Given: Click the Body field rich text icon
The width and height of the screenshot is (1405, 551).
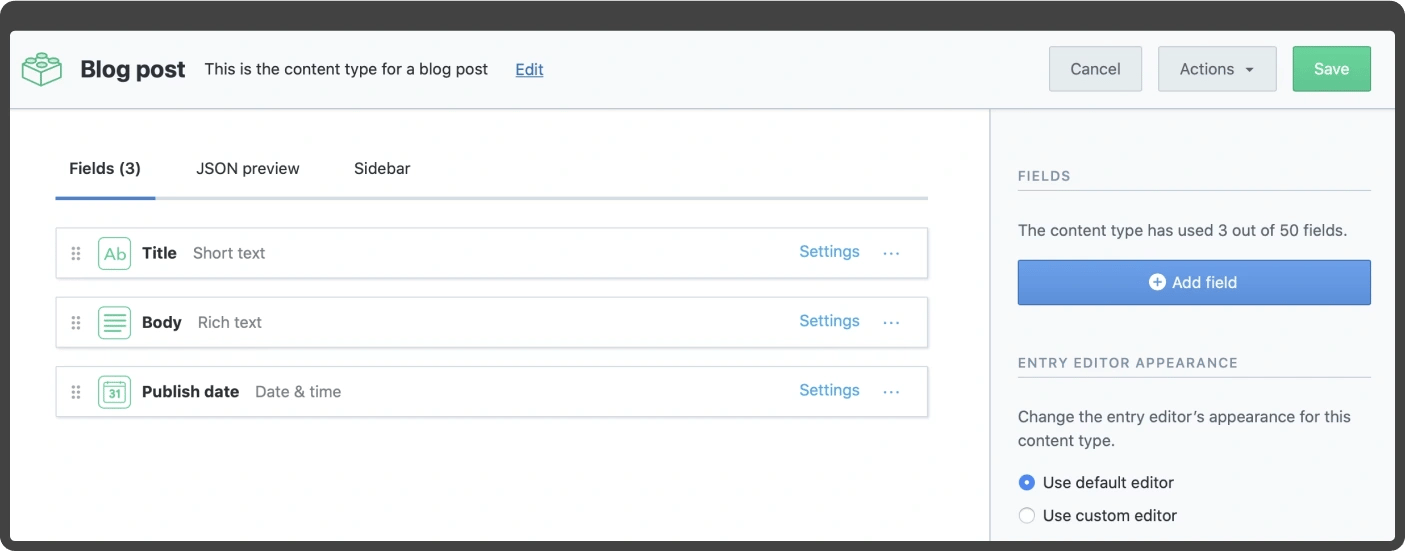Looking at the screenshot, I should pos(115,322).
